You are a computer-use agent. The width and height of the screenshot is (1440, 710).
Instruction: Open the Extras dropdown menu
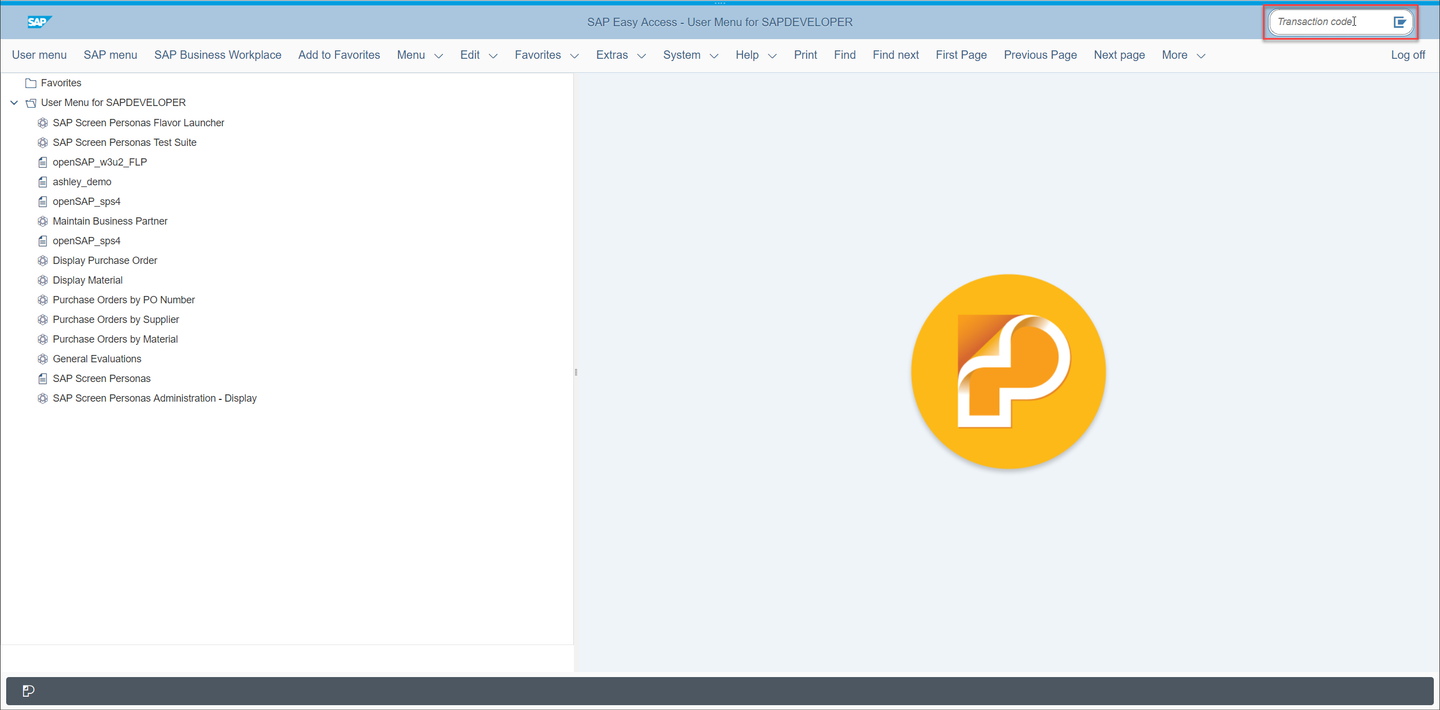[x=621, y=55]
